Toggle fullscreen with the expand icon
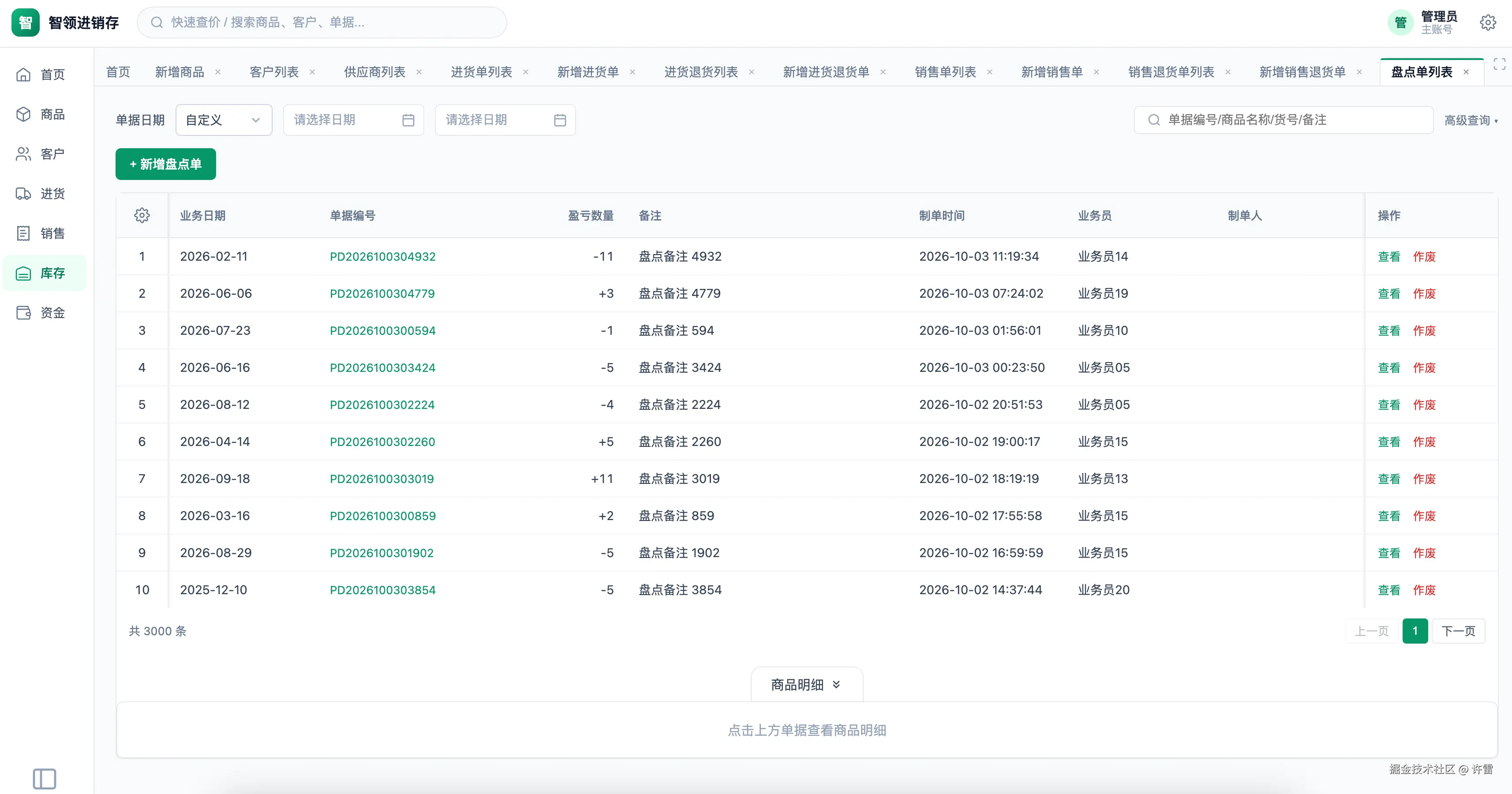 tap(1499, 64)
